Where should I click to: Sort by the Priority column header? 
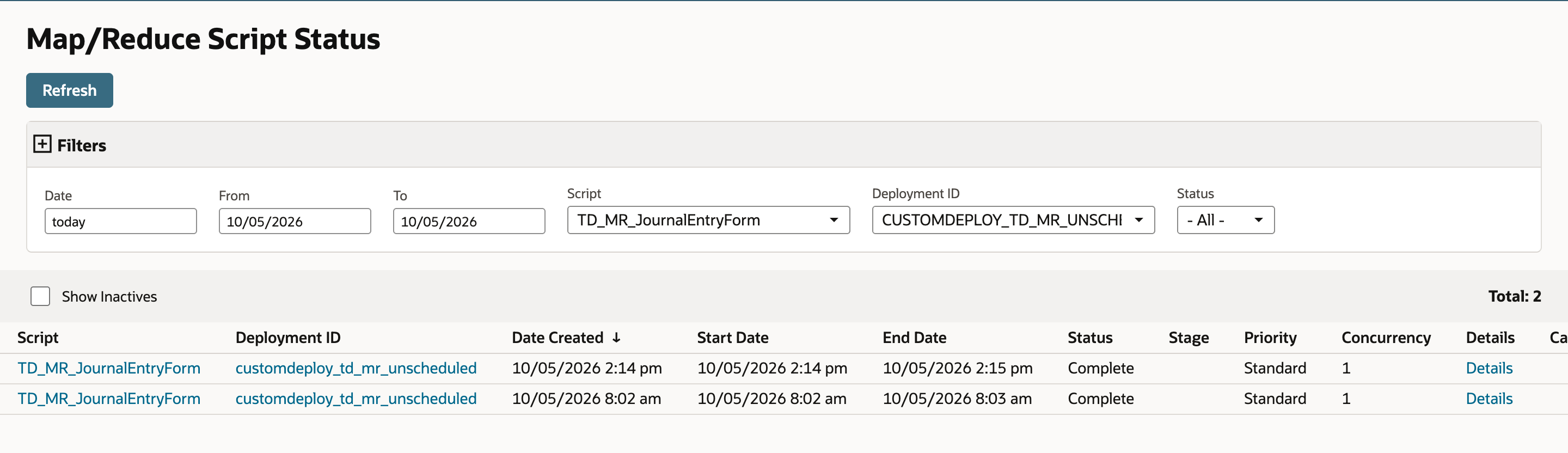[x=1270, y=338]
